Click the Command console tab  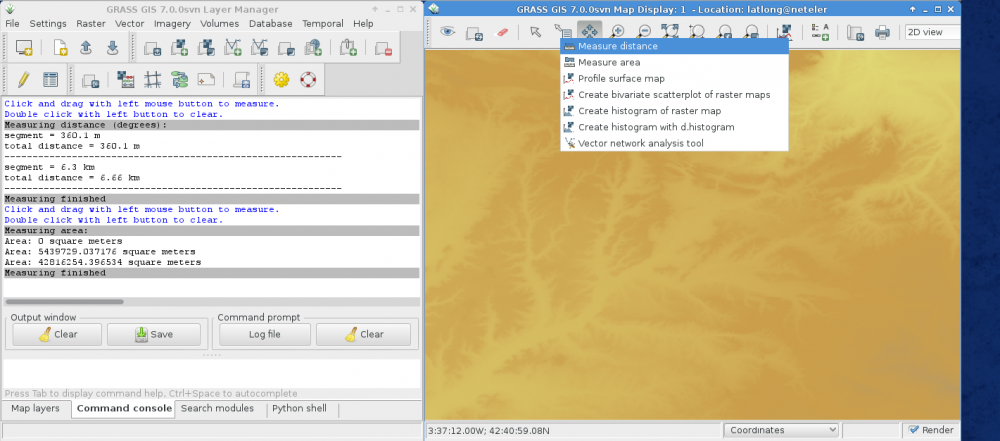pos(124,408)
